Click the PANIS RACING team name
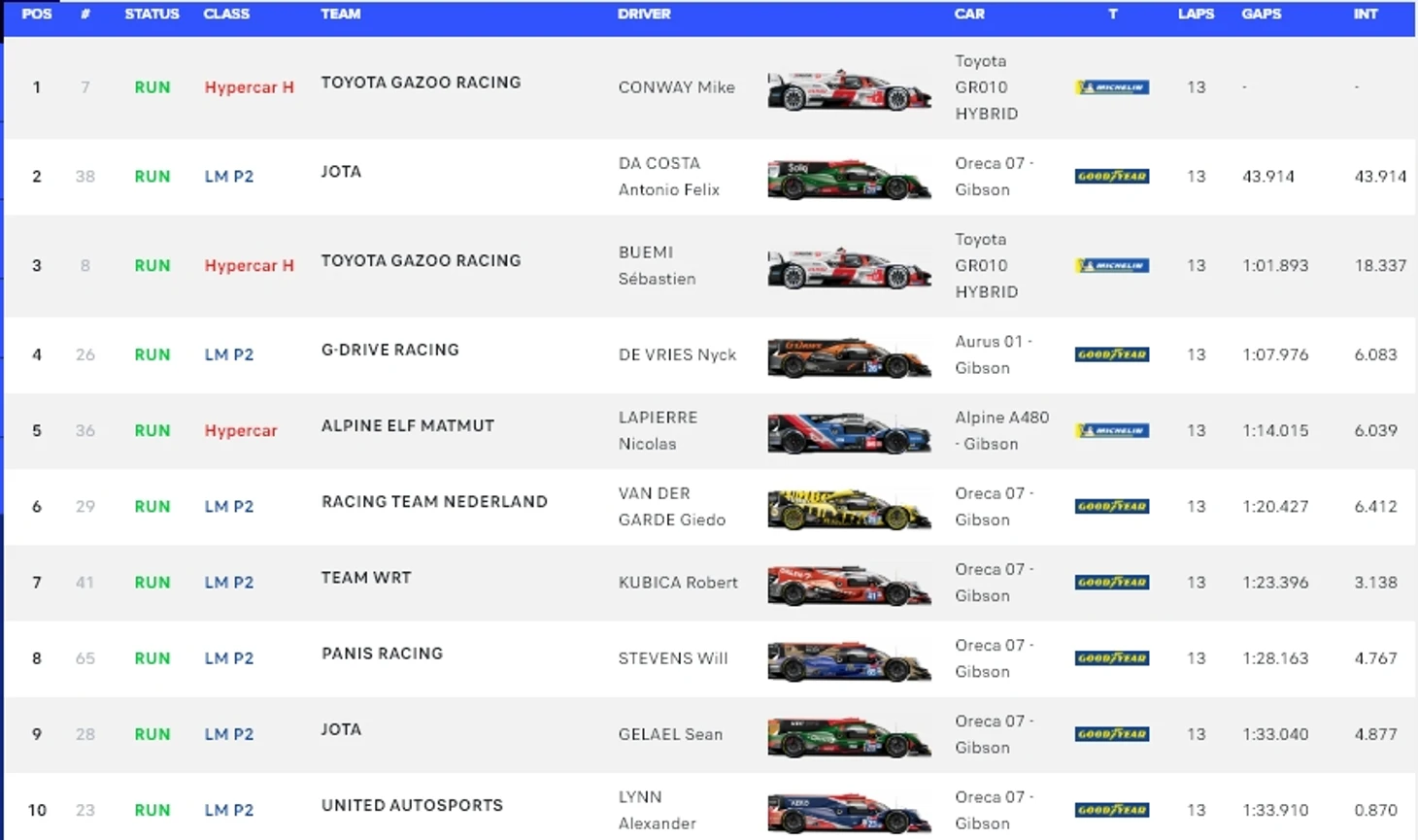The width and height of the screenshot is (1418, 840). click(382, 654)
